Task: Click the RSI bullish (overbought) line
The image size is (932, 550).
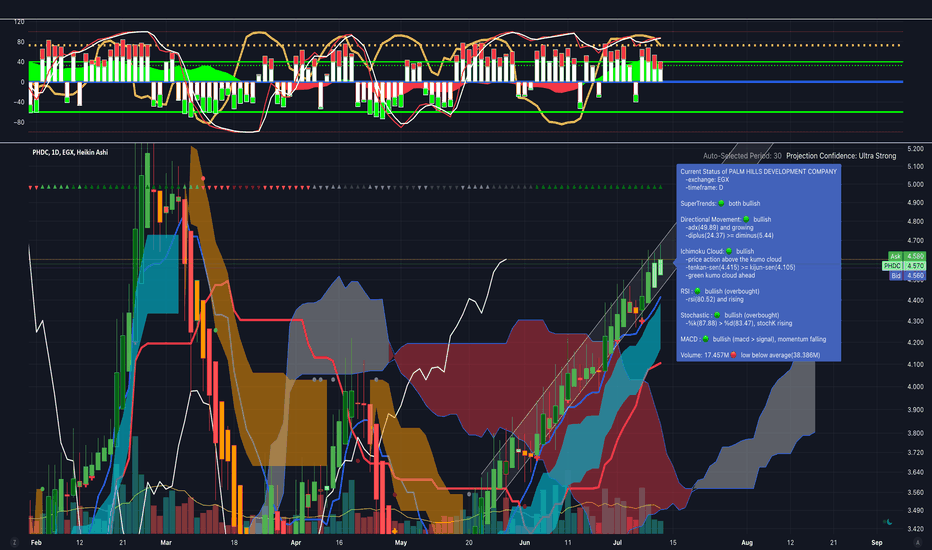Action: coord(720,291)
